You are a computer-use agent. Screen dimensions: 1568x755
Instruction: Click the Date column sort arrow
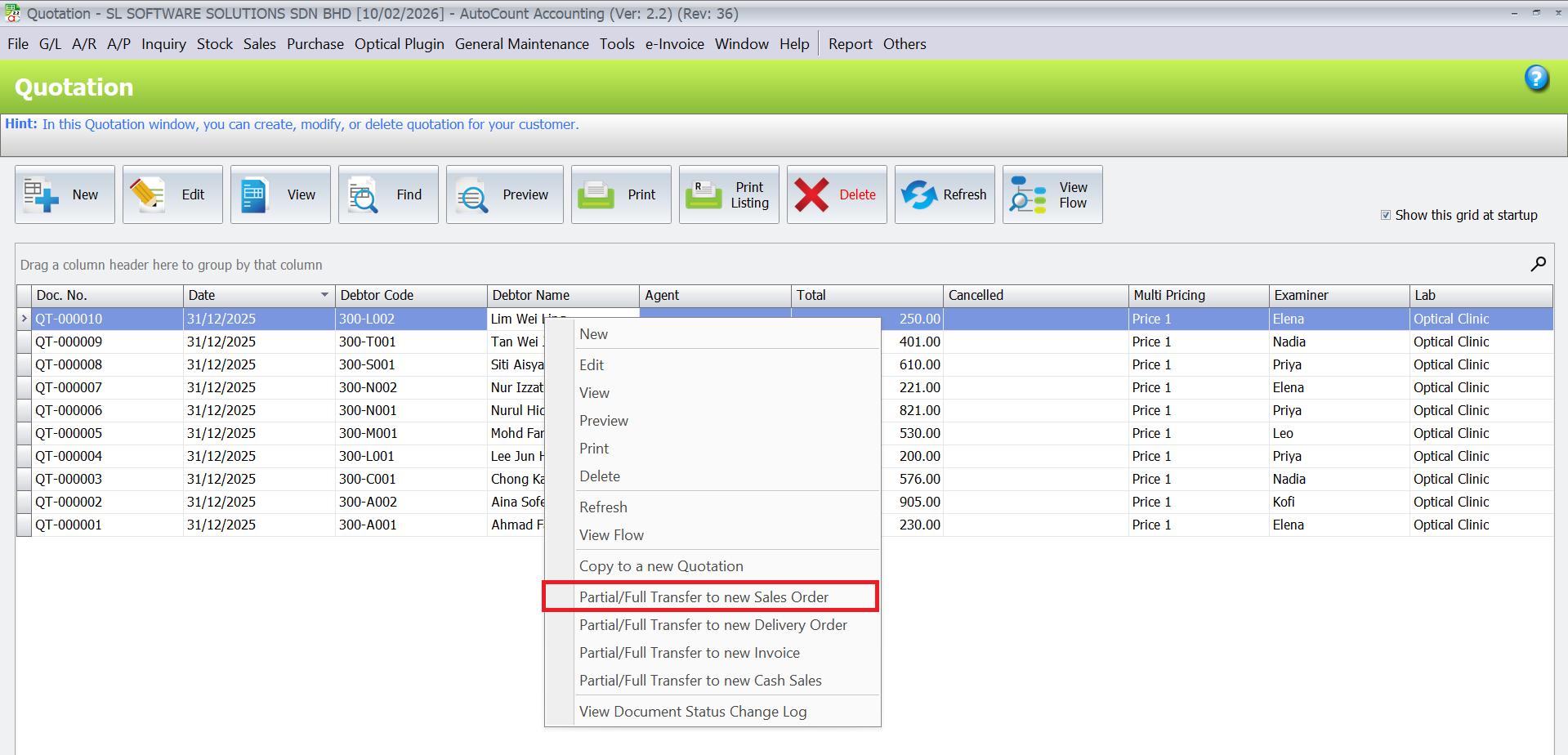pyautogui.click(x=324, y=295)
